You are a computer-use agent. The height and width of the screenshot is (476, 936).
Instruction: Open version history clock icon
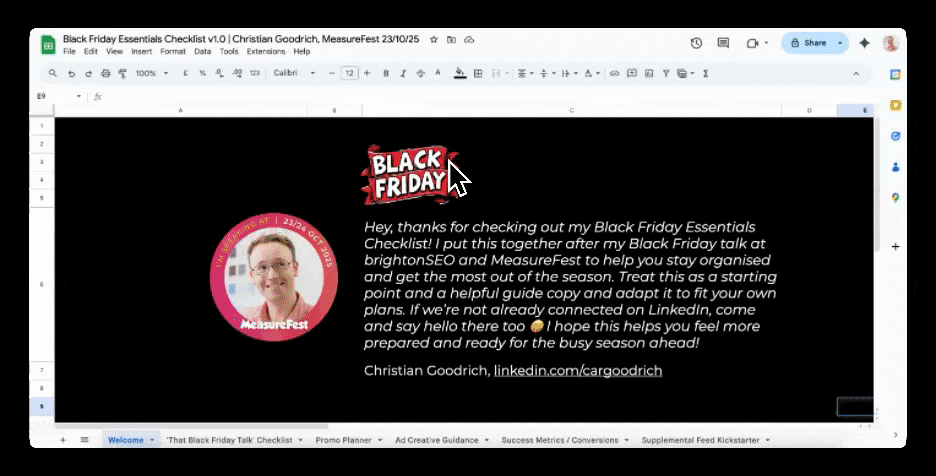696,43
